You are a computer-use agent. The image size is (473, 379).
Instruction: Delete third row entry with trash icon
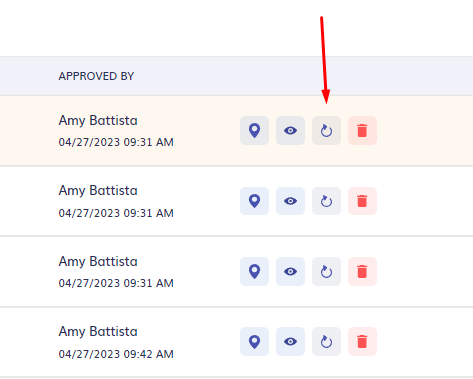(362, 271)
